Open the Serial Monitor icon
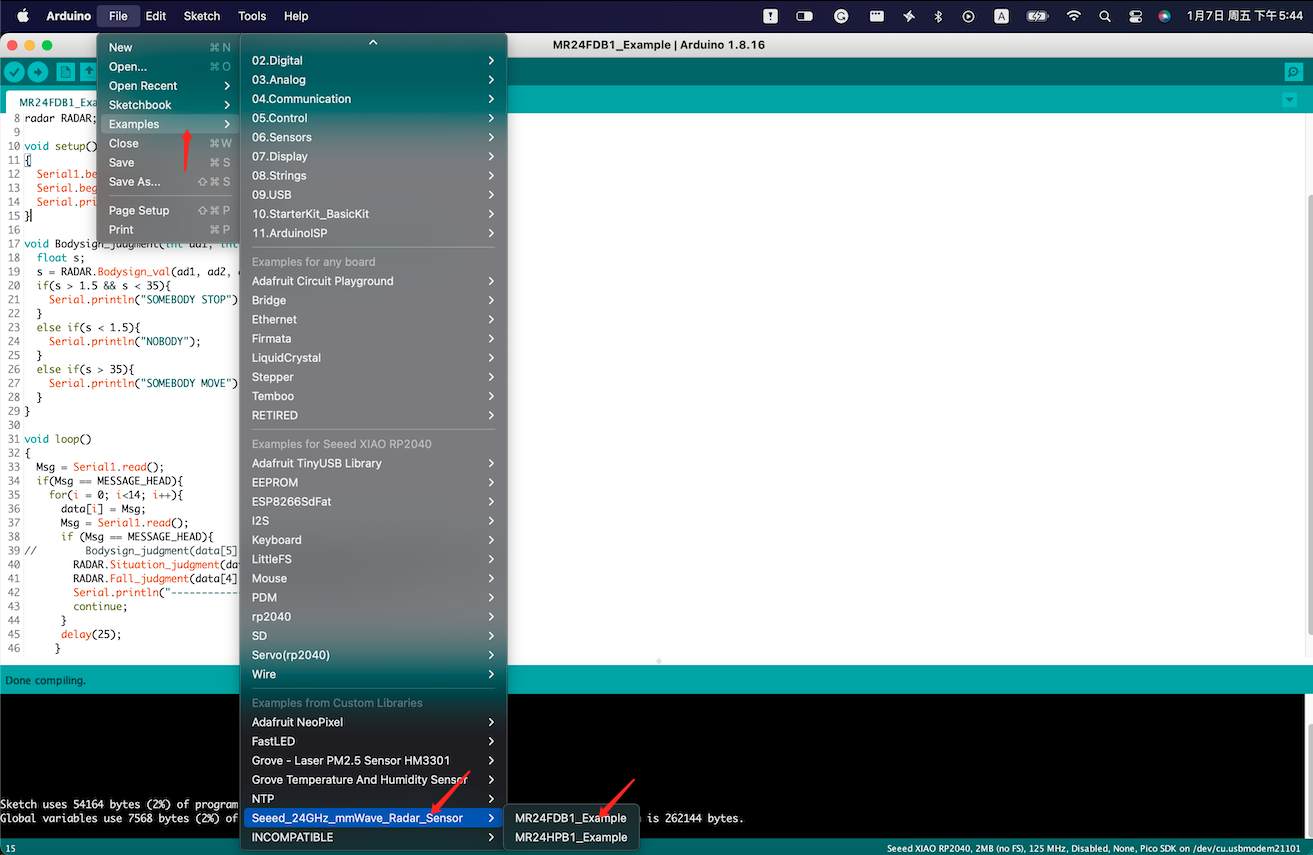Viewport: 1313px width, 855px height. pos(1293,72)
